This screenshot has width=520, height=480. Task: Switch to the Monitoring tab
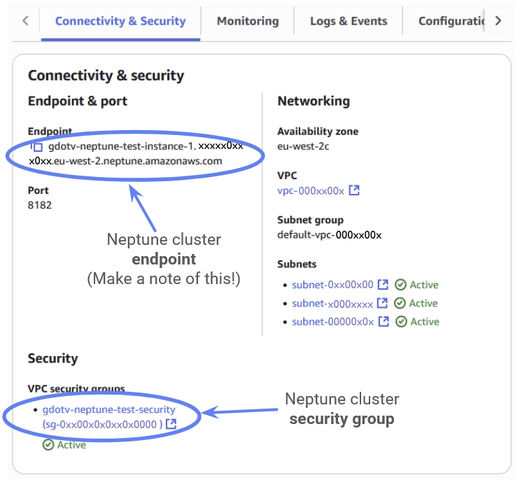click(x=248, y=21)
